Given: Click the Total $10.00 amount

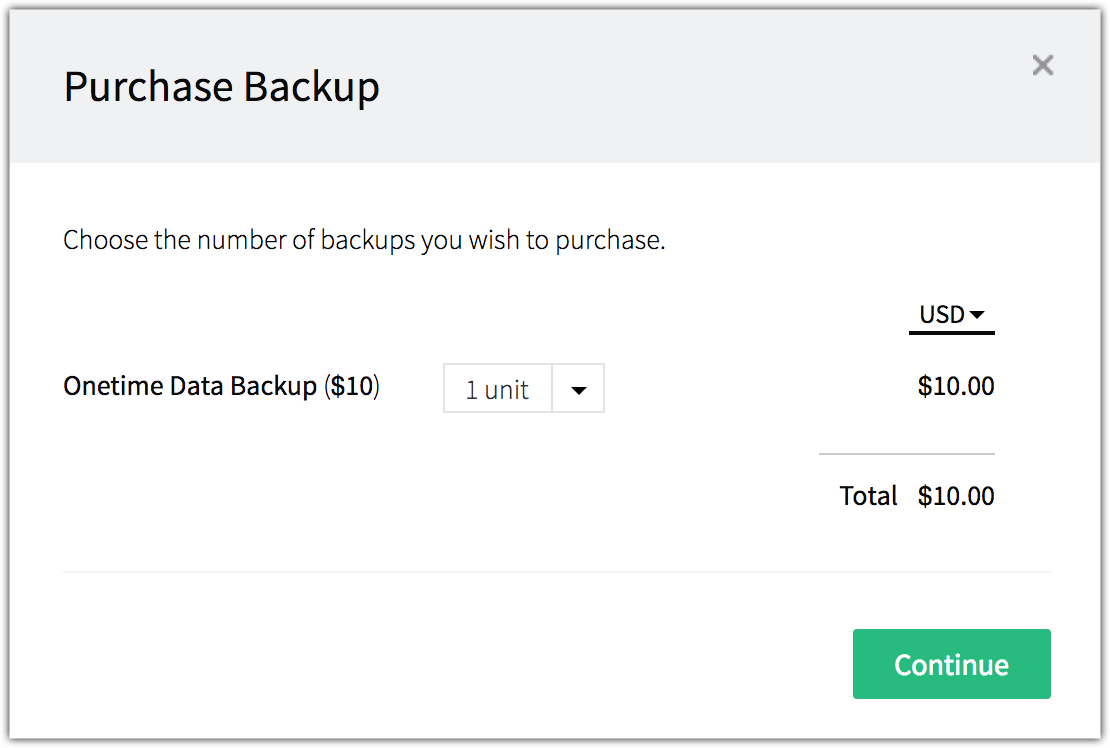Looking at the screenshot, I should pyautogui.click(x=956, y=496).
